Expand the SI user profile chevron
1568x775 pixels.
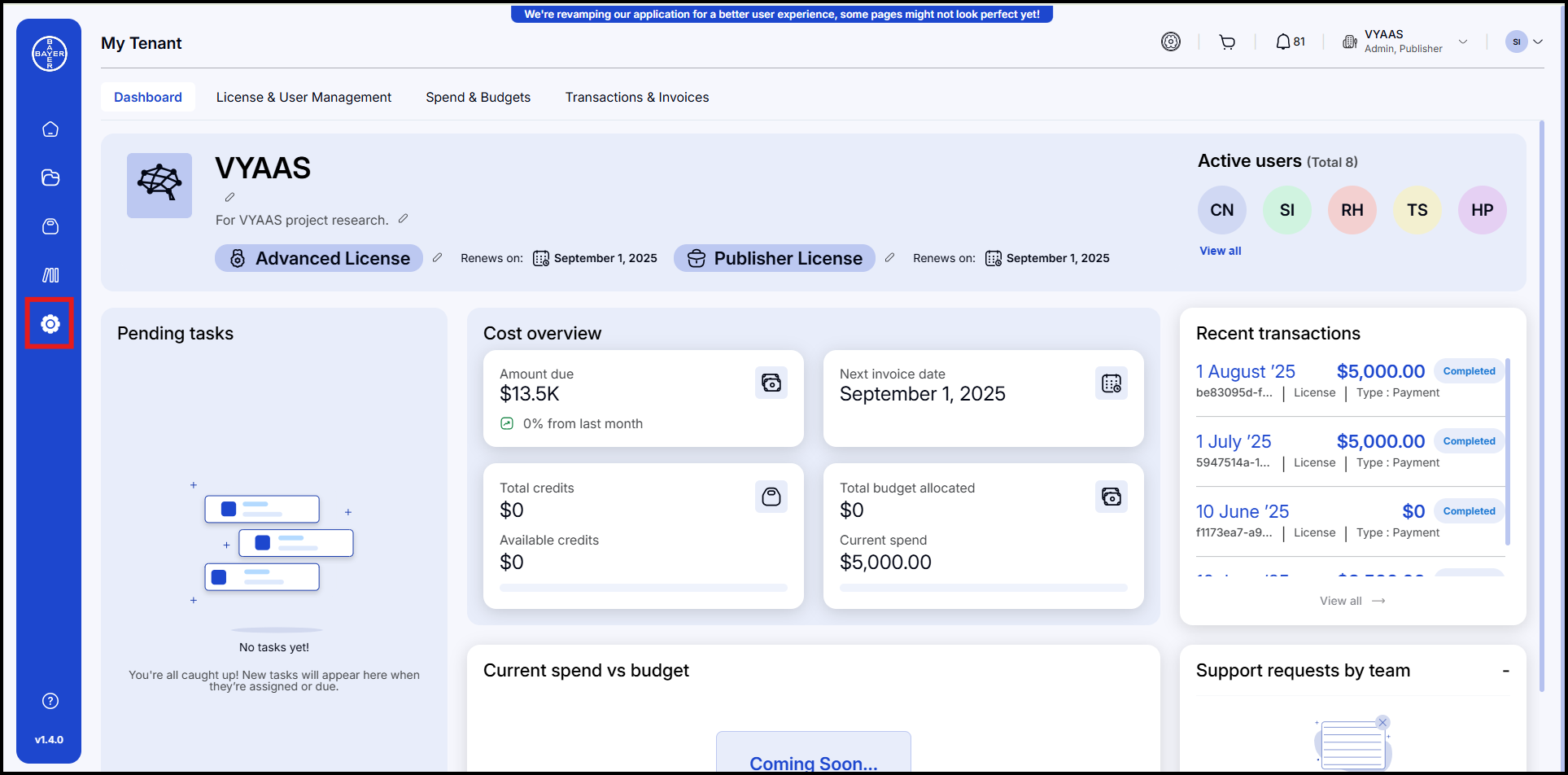(x=1538, y=42)
